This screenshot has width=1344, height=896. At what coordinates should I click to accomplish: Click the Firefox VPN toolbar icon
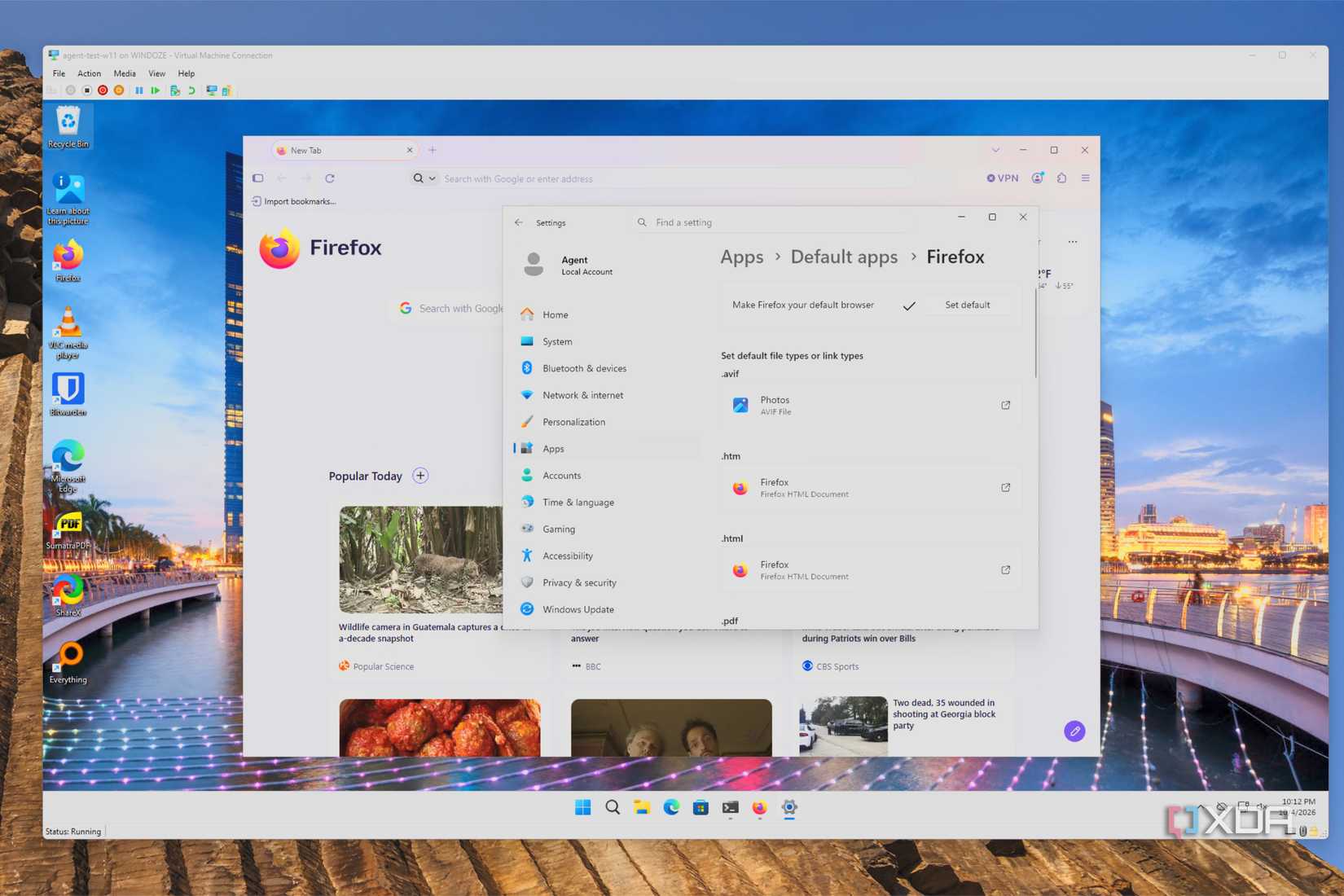click(1003, 178)
